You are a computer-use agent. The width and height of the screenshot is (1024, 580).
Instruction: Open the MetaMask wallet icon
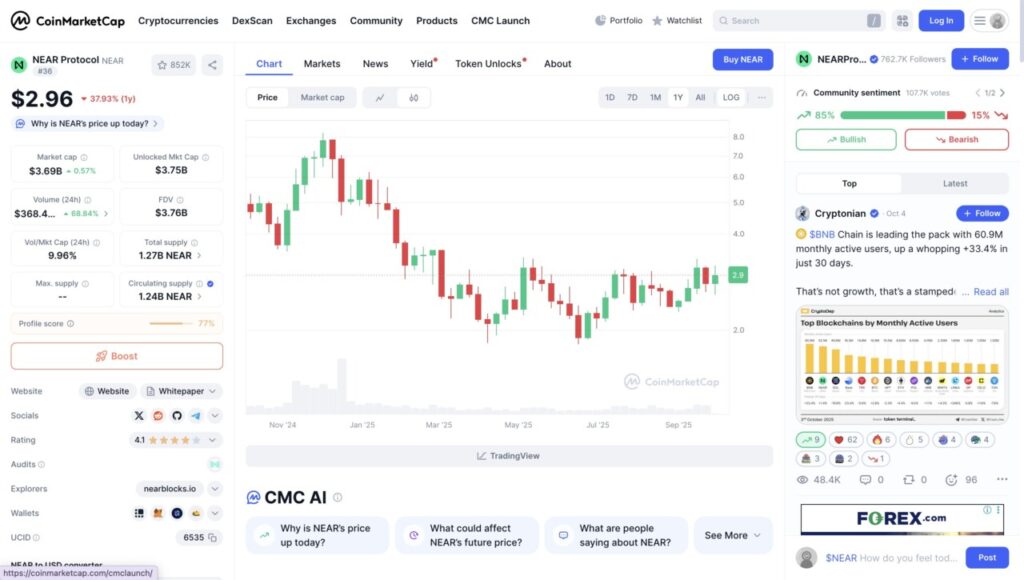(x=158, y=513)
